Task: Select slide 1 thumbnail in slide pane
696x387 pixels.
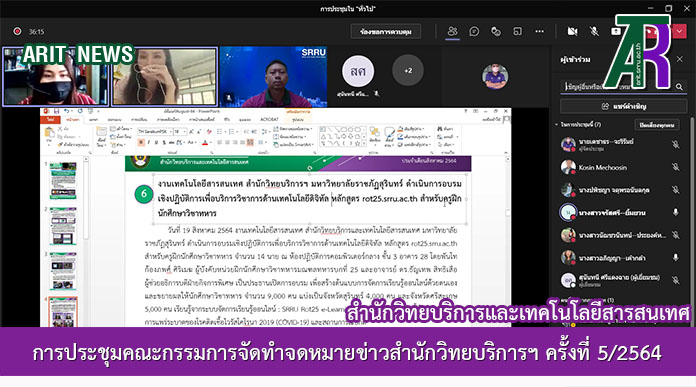Action: pyautogui.click(x=63, y=181)
